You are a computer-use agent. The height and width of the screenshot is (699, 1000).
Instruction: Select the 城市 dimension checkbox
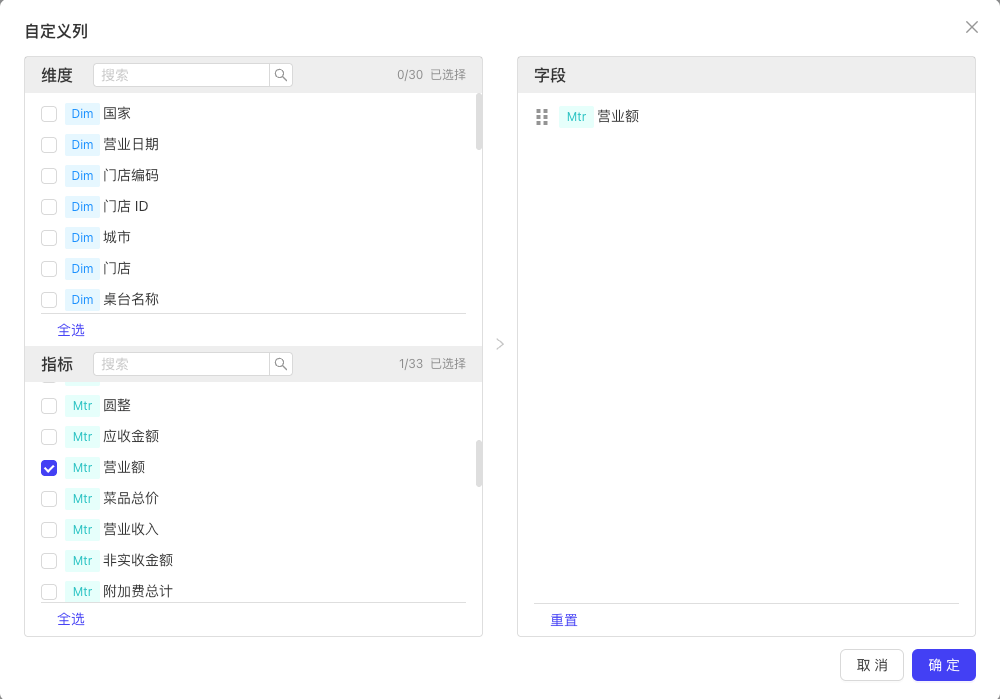(x=49, y=238)
